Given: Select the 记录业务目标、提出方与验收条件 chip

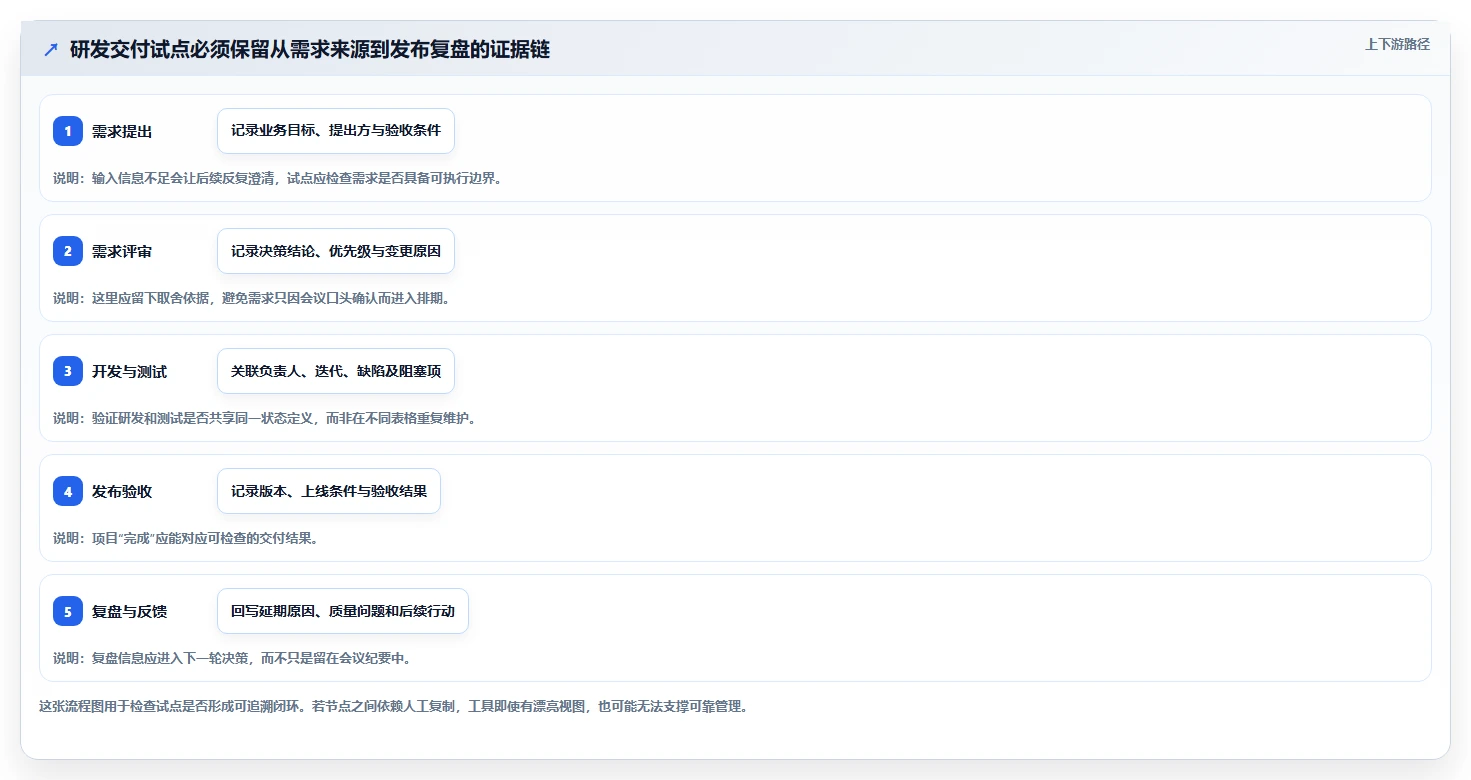Looking at the screenshot, I should 336,131.
